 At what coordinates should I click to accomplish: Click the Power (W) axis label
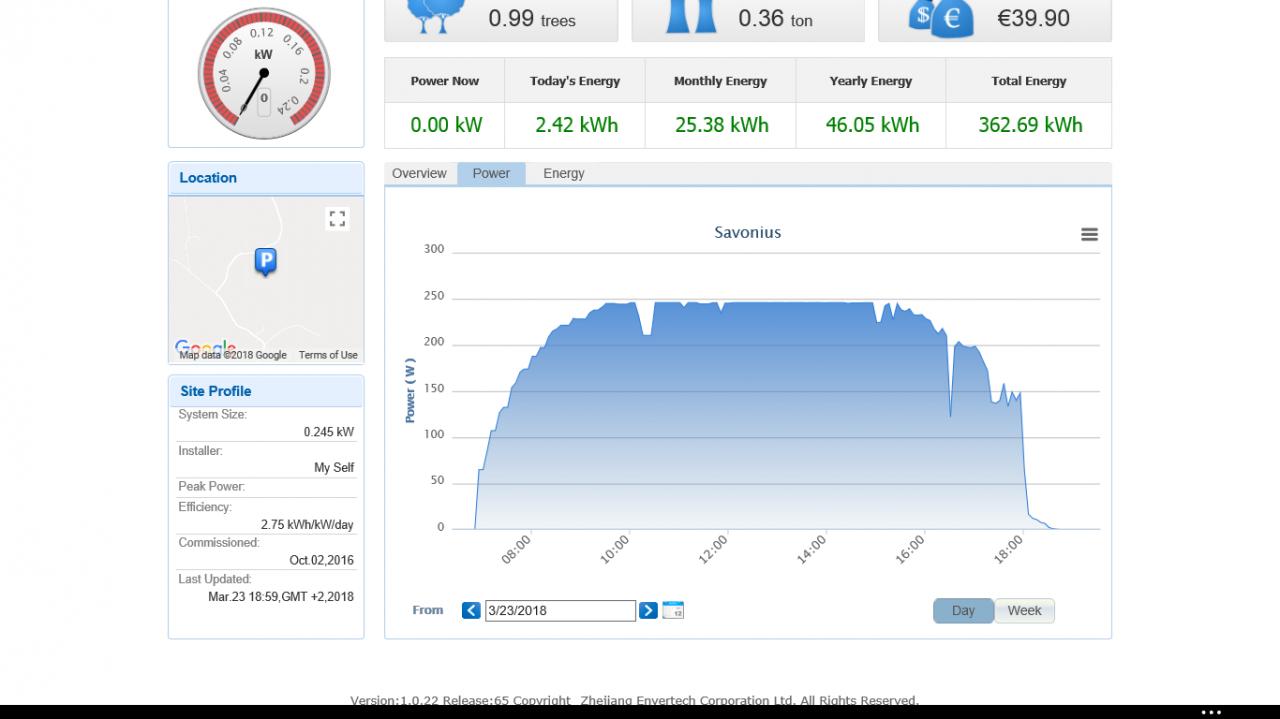(410, 390)
